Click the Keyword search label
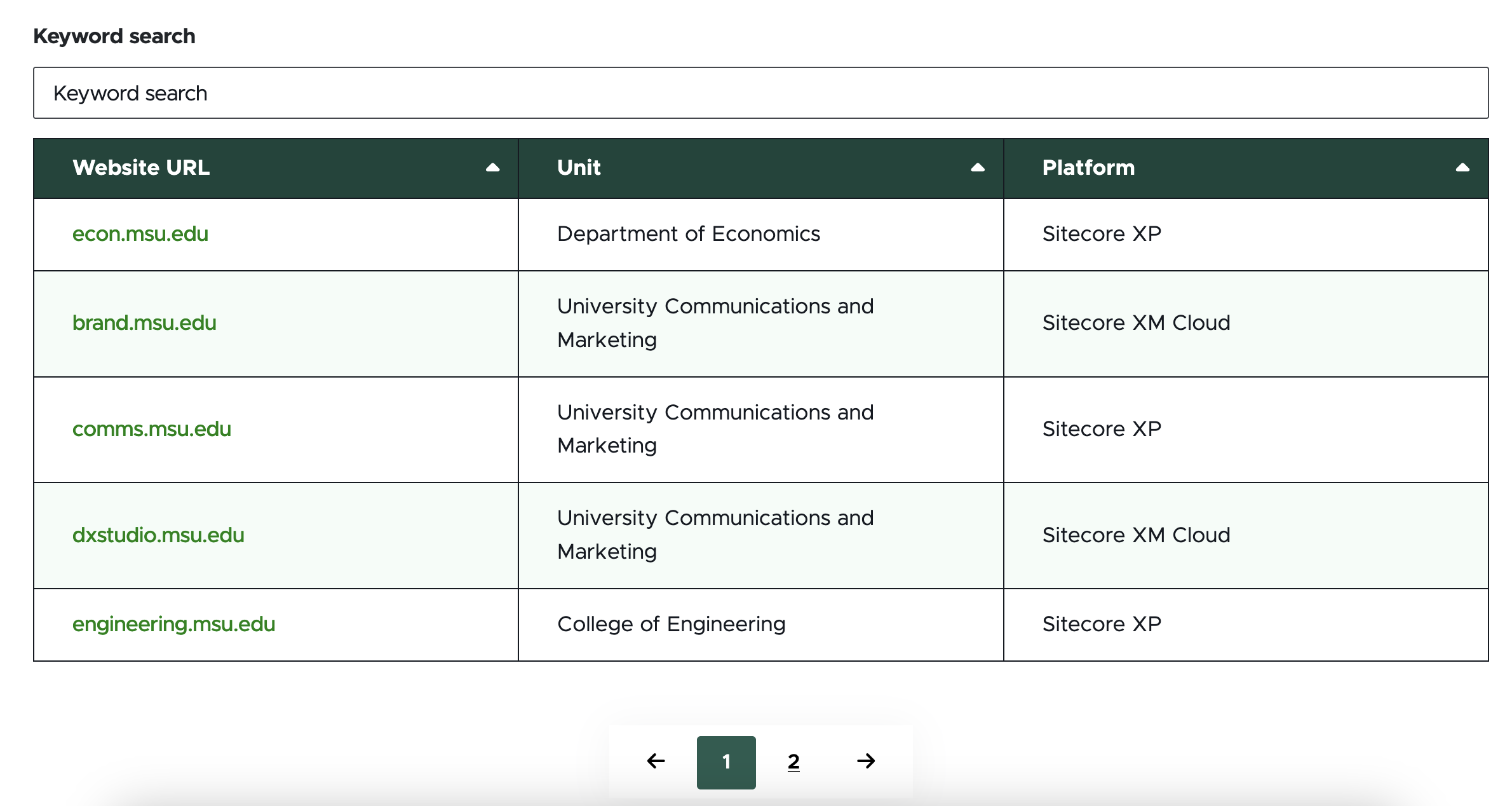Viewport: 1512px width, 806px height. (x=114, y=36)
